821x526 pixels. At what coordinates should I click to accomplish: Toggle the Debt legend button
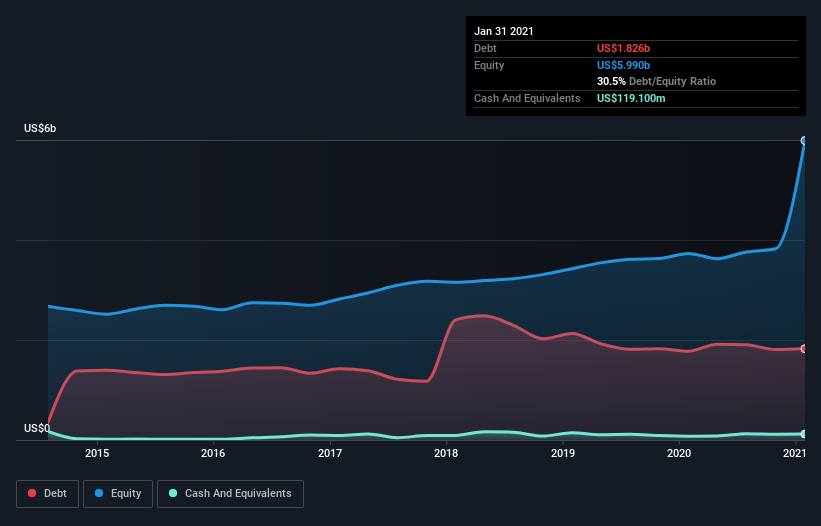coord(48,494)
